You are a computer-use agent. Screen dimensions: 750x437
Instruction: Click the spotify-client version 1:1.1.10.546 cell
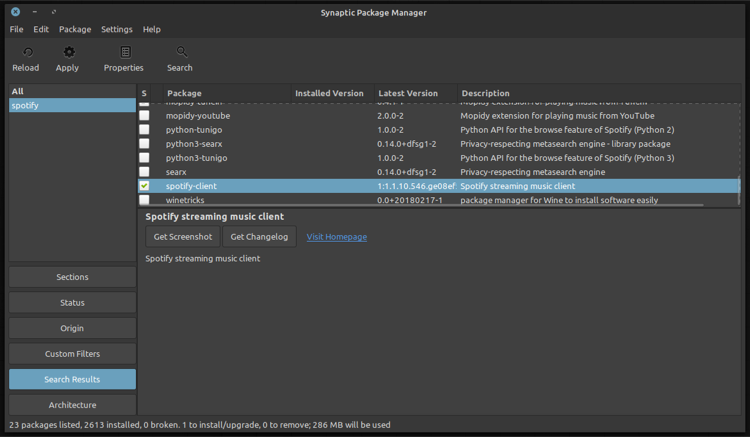(416, 186)
